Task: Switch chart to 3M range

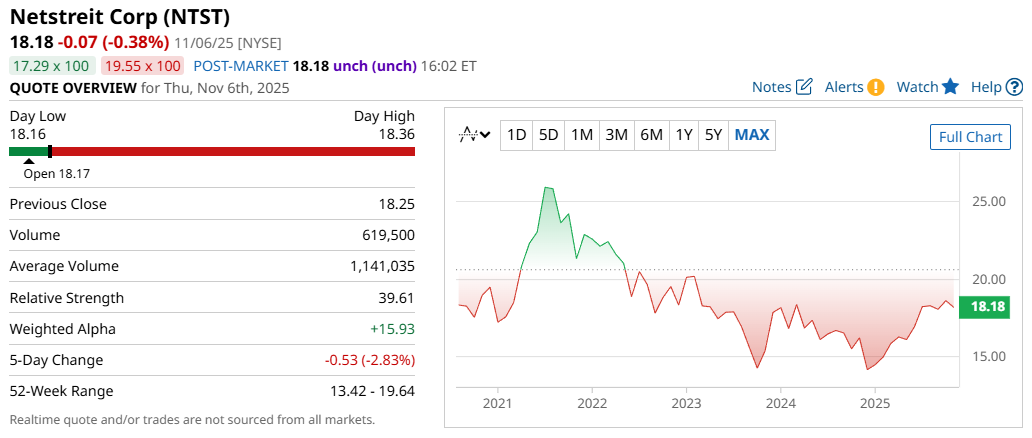Action: click(617, 135)
